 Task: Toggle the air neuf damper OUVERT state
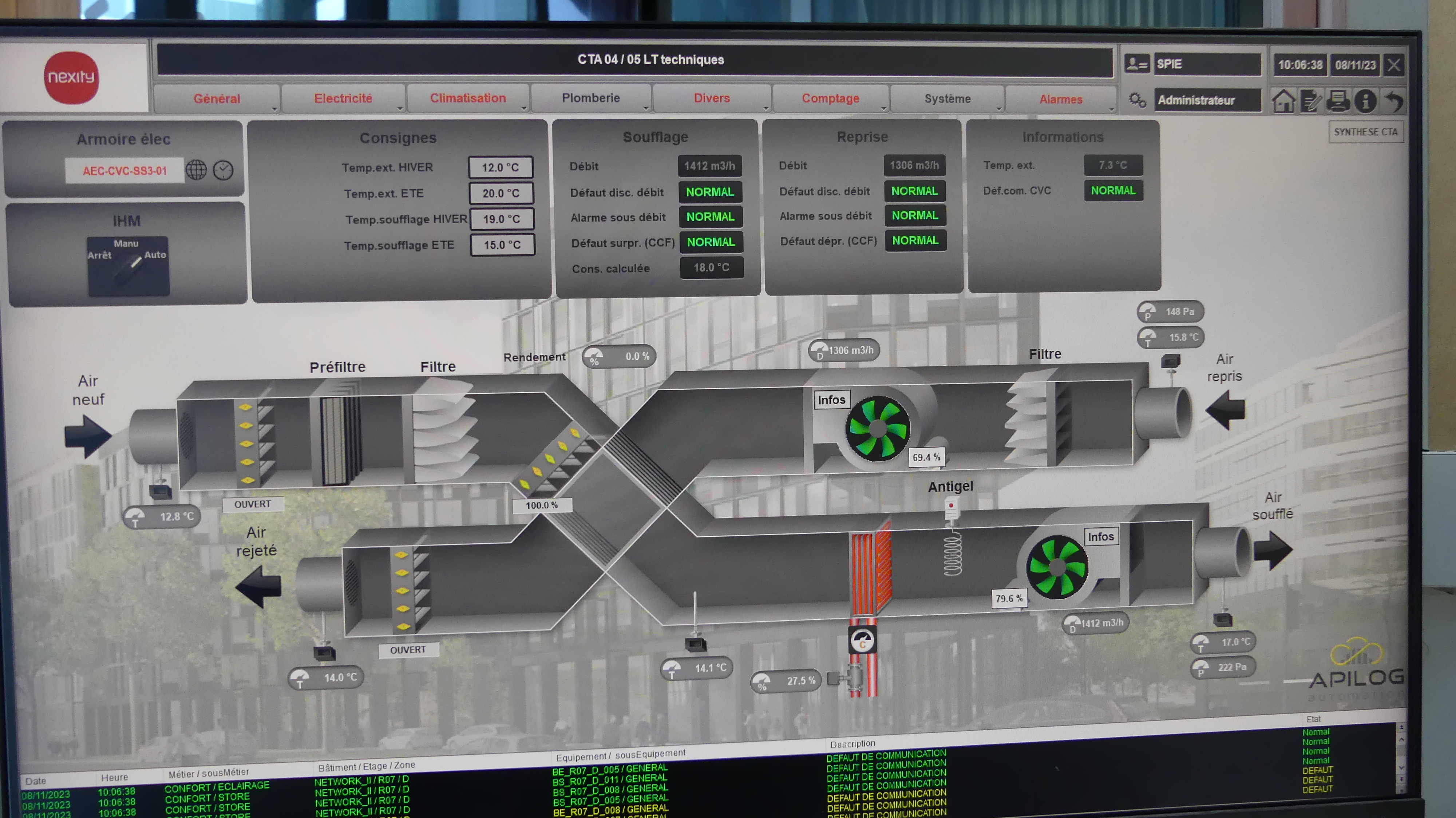[x=253, y=504]
